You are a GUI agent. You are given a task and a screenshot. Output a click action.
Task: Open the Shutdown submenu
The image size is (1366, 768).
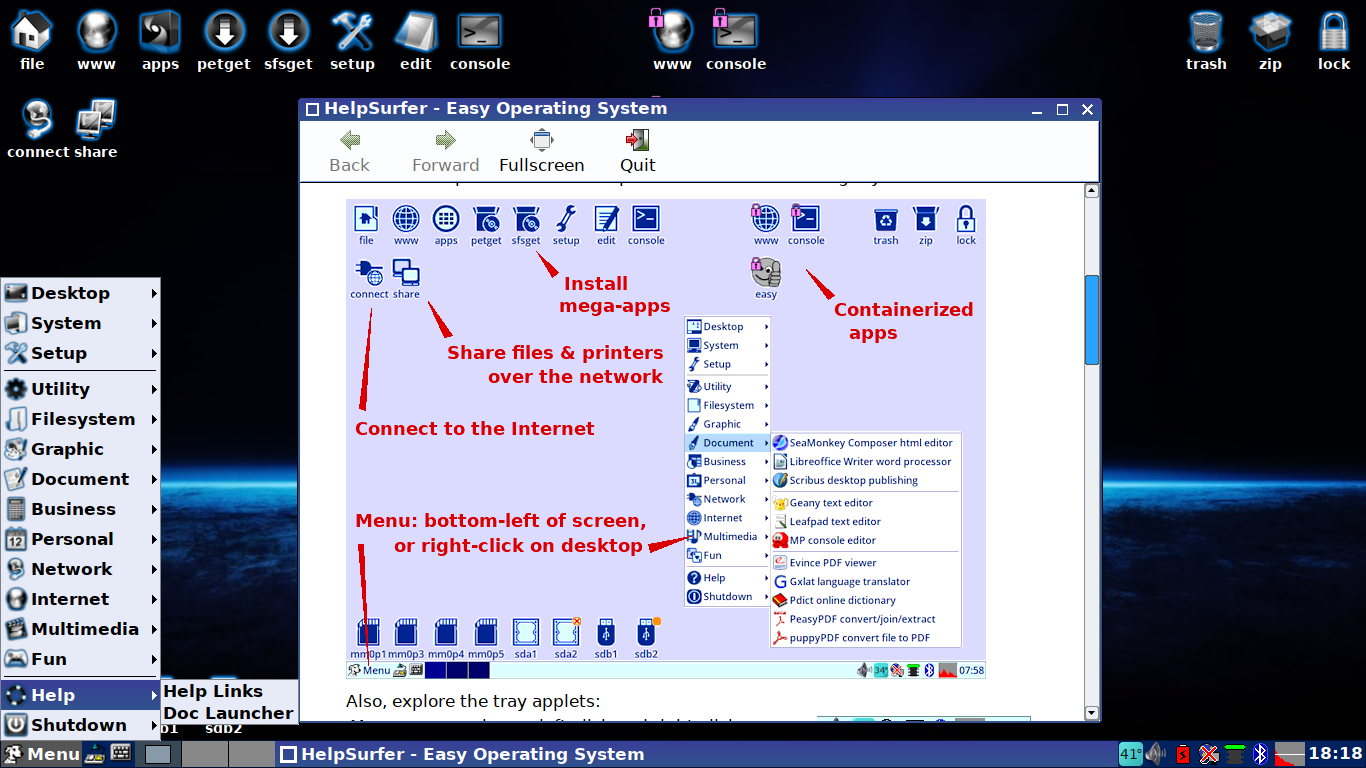(x=80, y=725)
